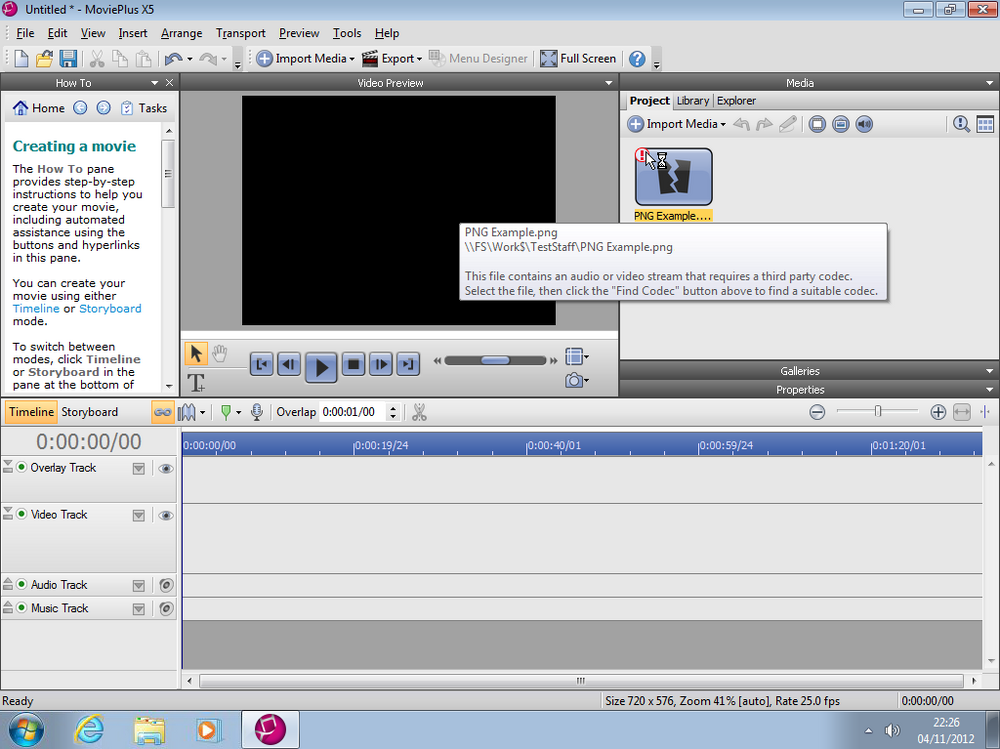
Task: Open the Insert menu
Action: tap(133, 33)
